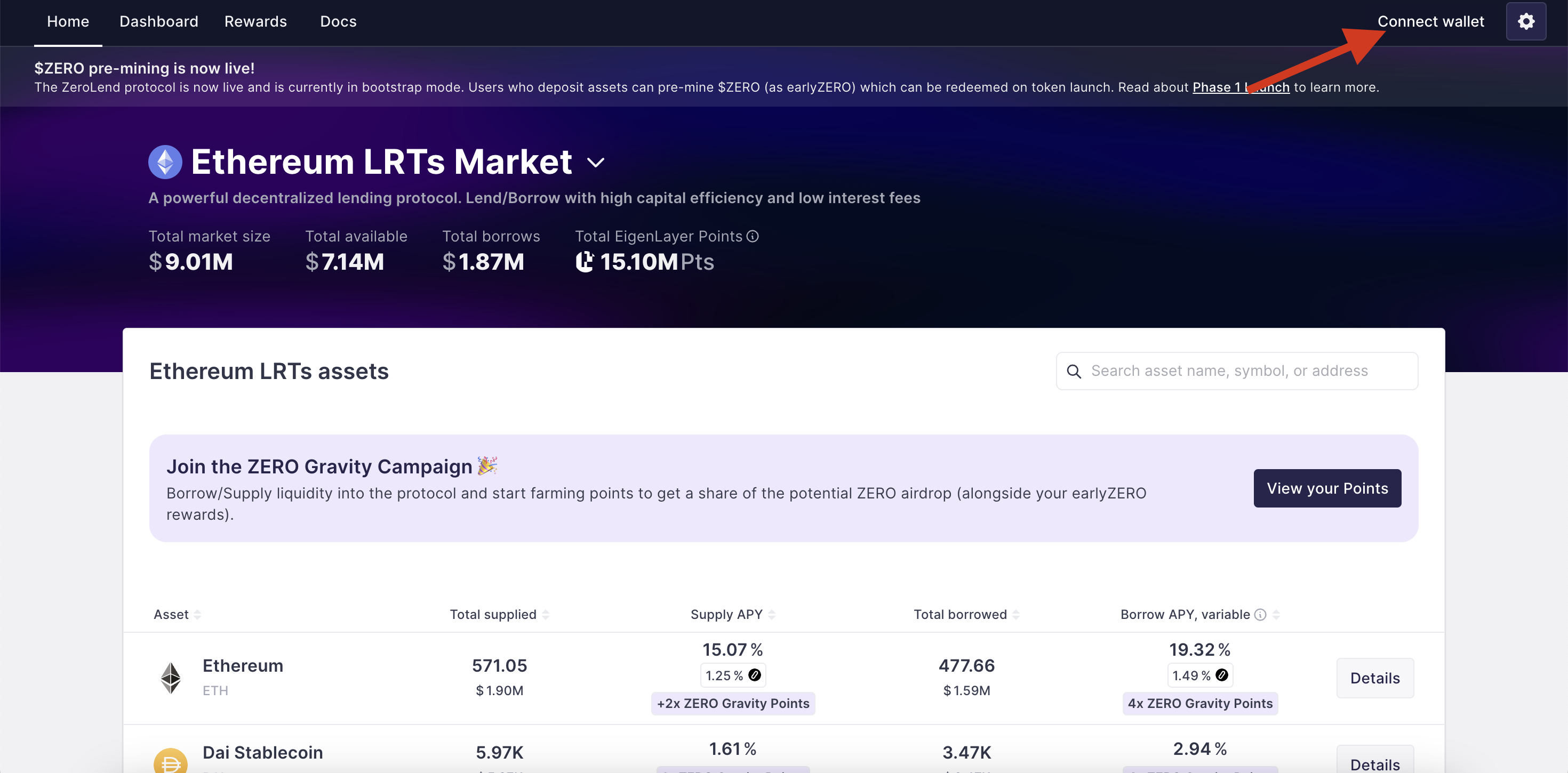
Task: Click the Ethereum LRTs assets heading
Action: pos(269,371)
